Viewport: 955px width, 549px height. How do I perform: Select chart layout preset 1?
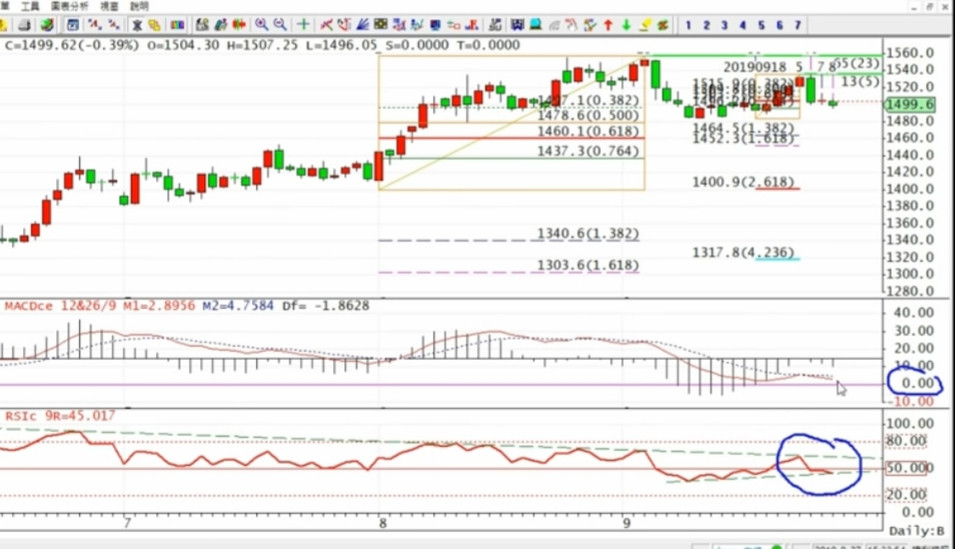[x=688, y=25]
